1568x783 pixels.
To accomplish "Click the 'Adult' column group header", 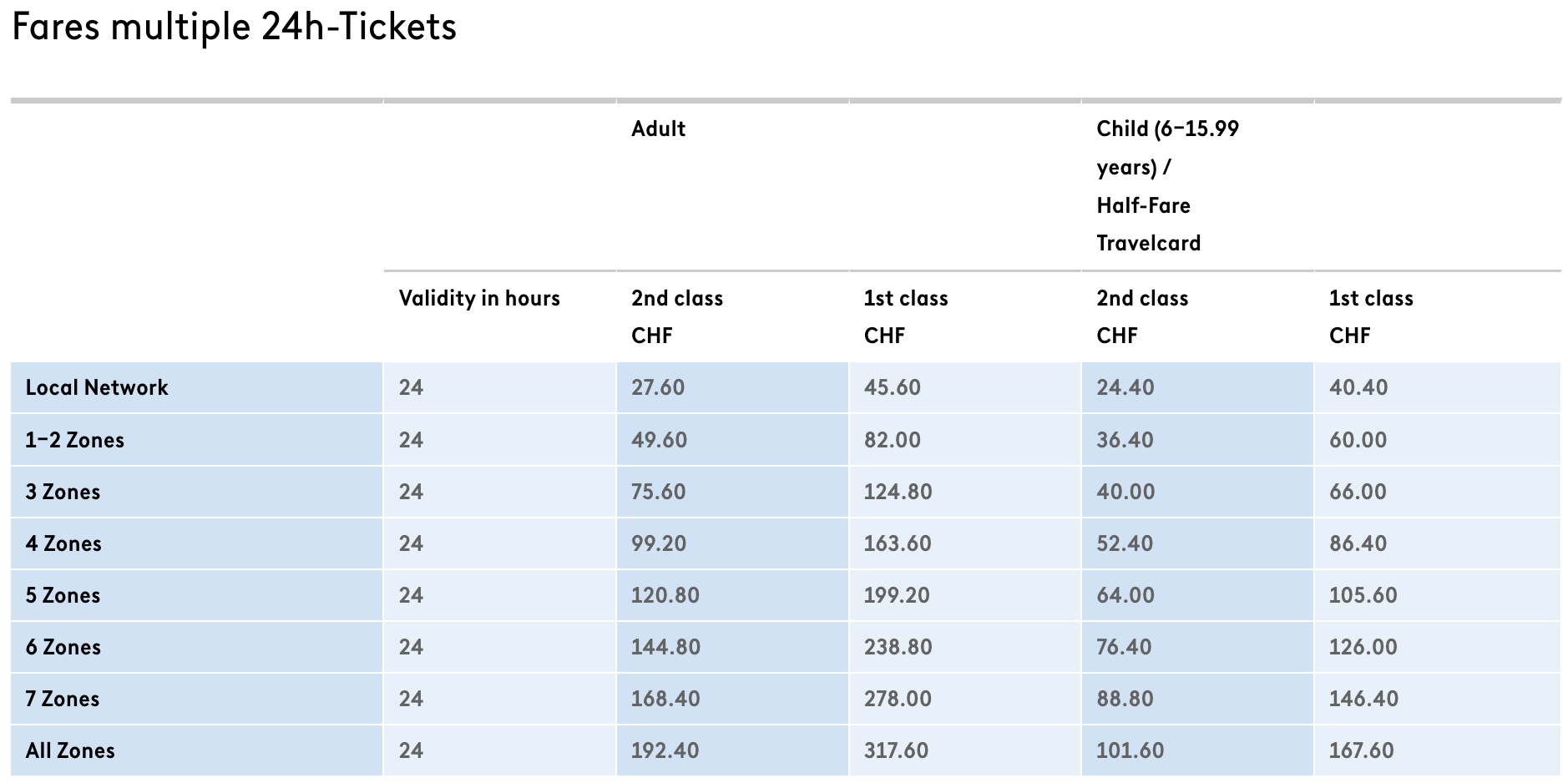I will pyautogui.click(x=658, y=129).
